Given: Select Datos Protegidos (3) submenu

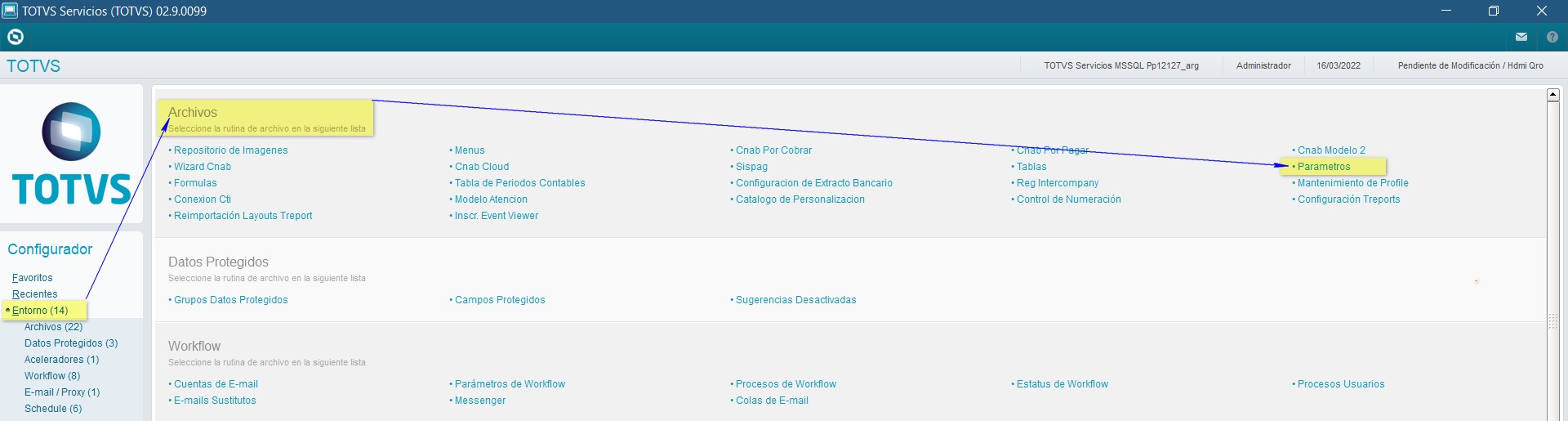Looking at the screenshot, I should coord(71,343).
